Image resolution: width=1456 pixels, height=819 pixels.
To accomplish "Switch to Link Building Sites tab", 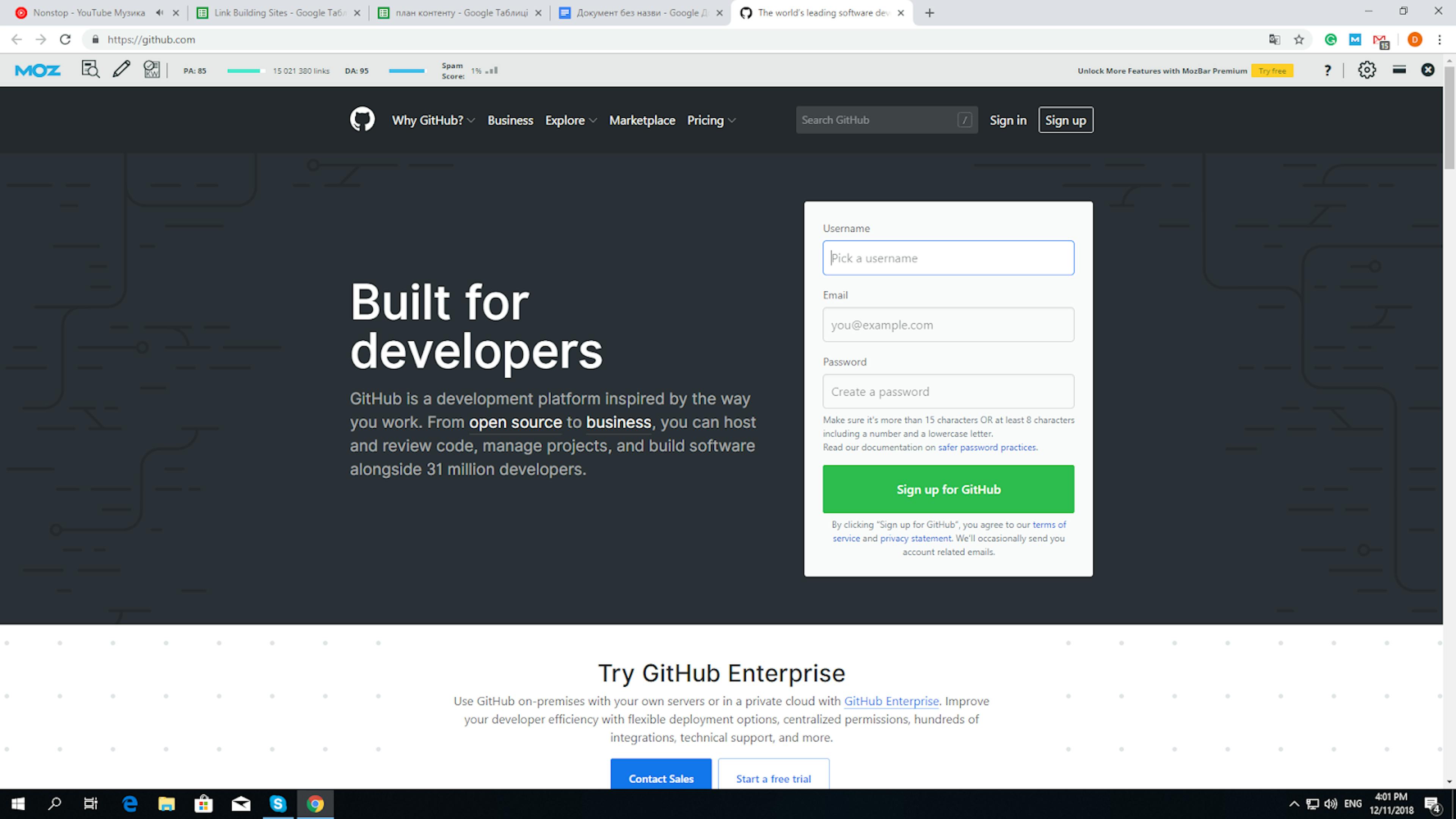I will point(280,13).
